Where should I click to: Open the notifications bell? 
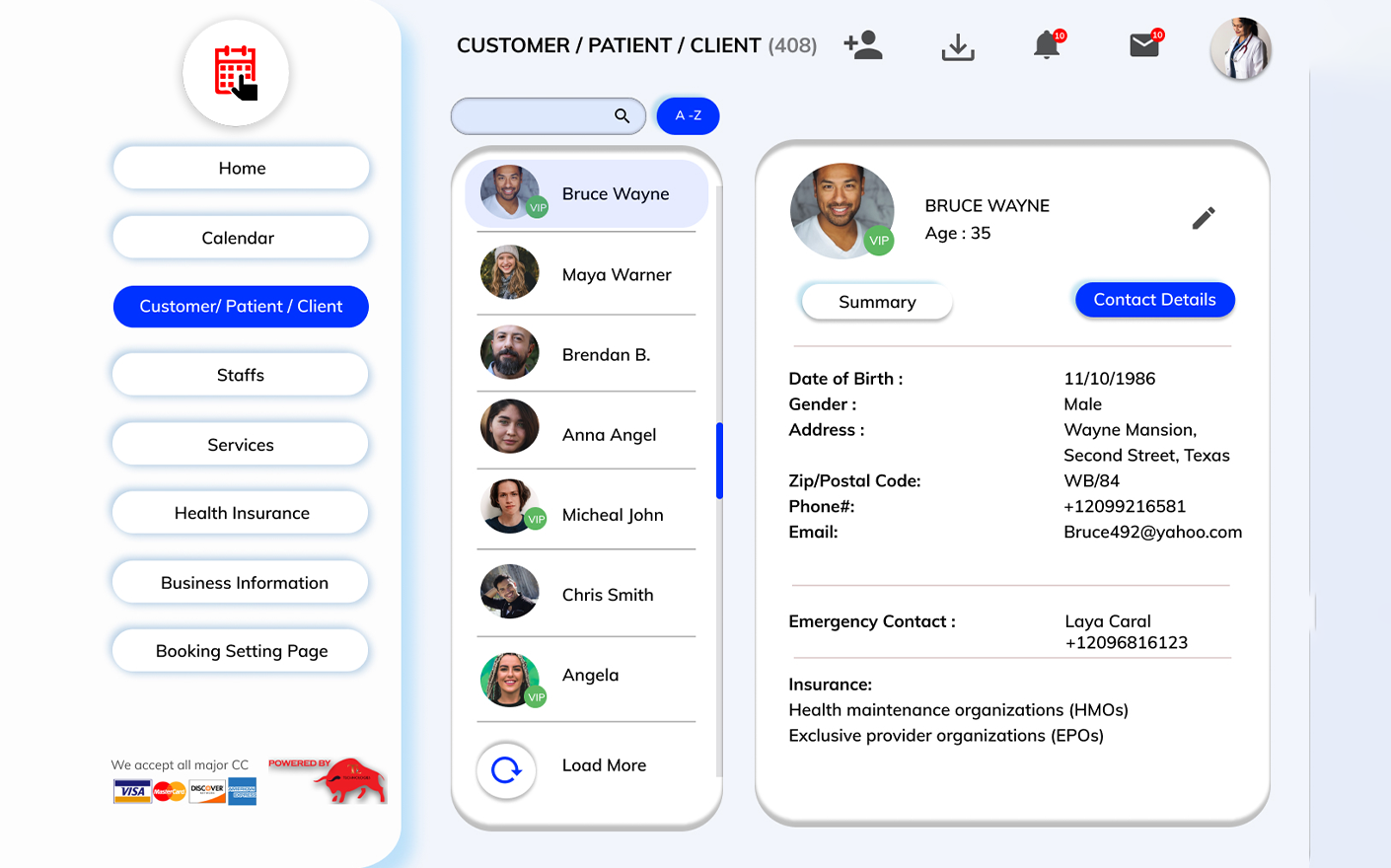tap(1048, 44)
